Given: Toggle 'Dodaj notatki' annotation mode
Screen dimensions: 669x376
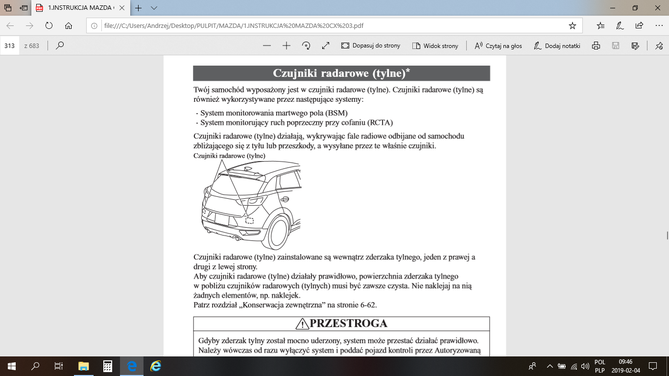Looking at the screenshot, I should click(557, 46).
